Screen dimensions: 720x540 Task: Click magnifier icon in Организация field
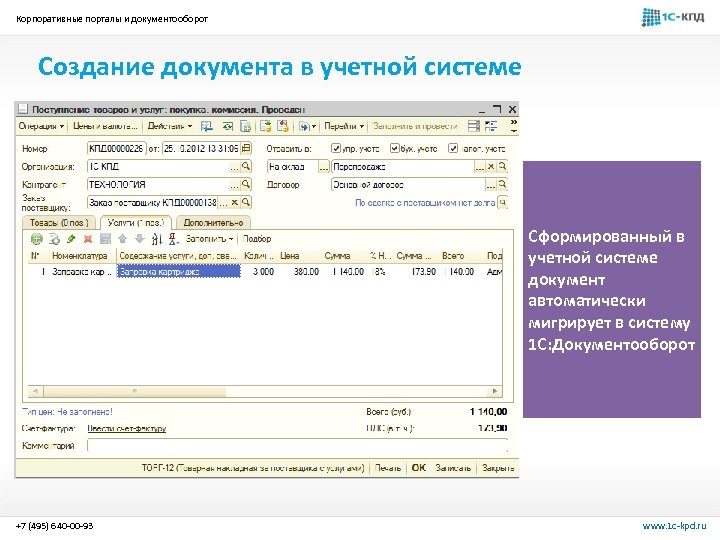[x=246, y=167]
